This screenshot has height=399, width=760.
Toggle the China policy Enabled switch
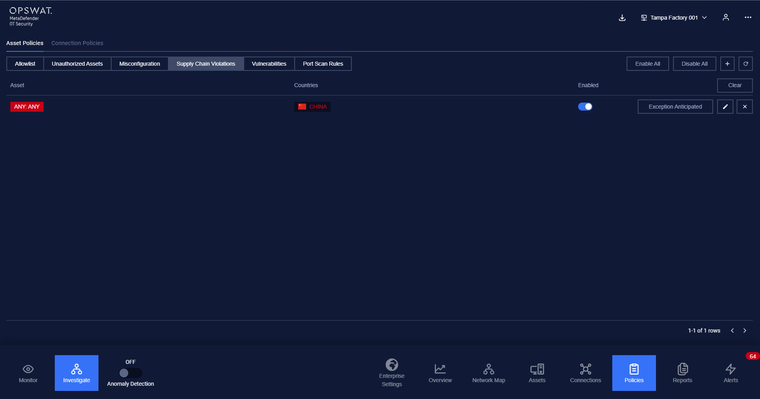[585, 107]
